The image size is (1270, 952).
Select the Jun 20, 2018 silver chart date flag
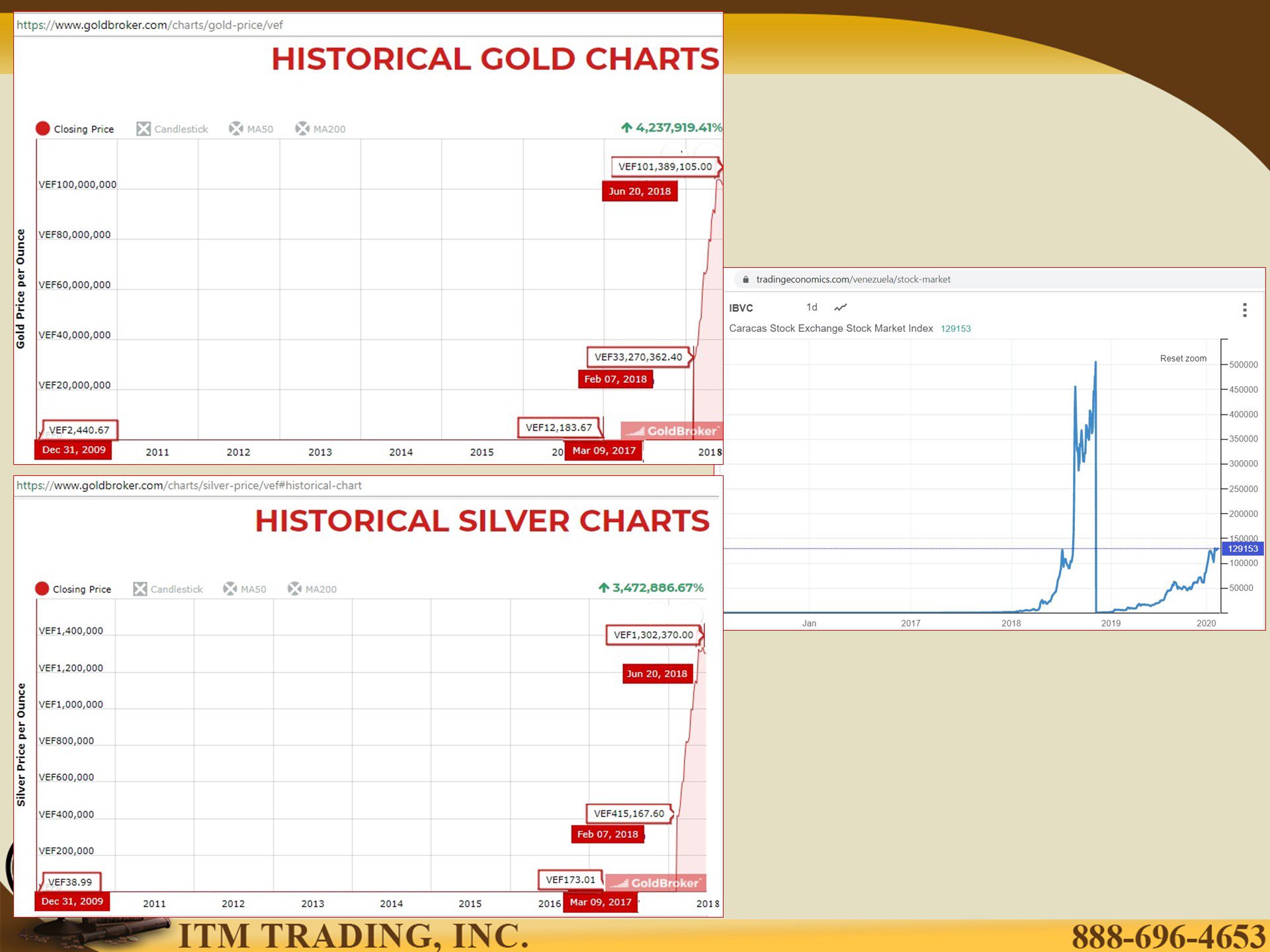pos(657,674)
